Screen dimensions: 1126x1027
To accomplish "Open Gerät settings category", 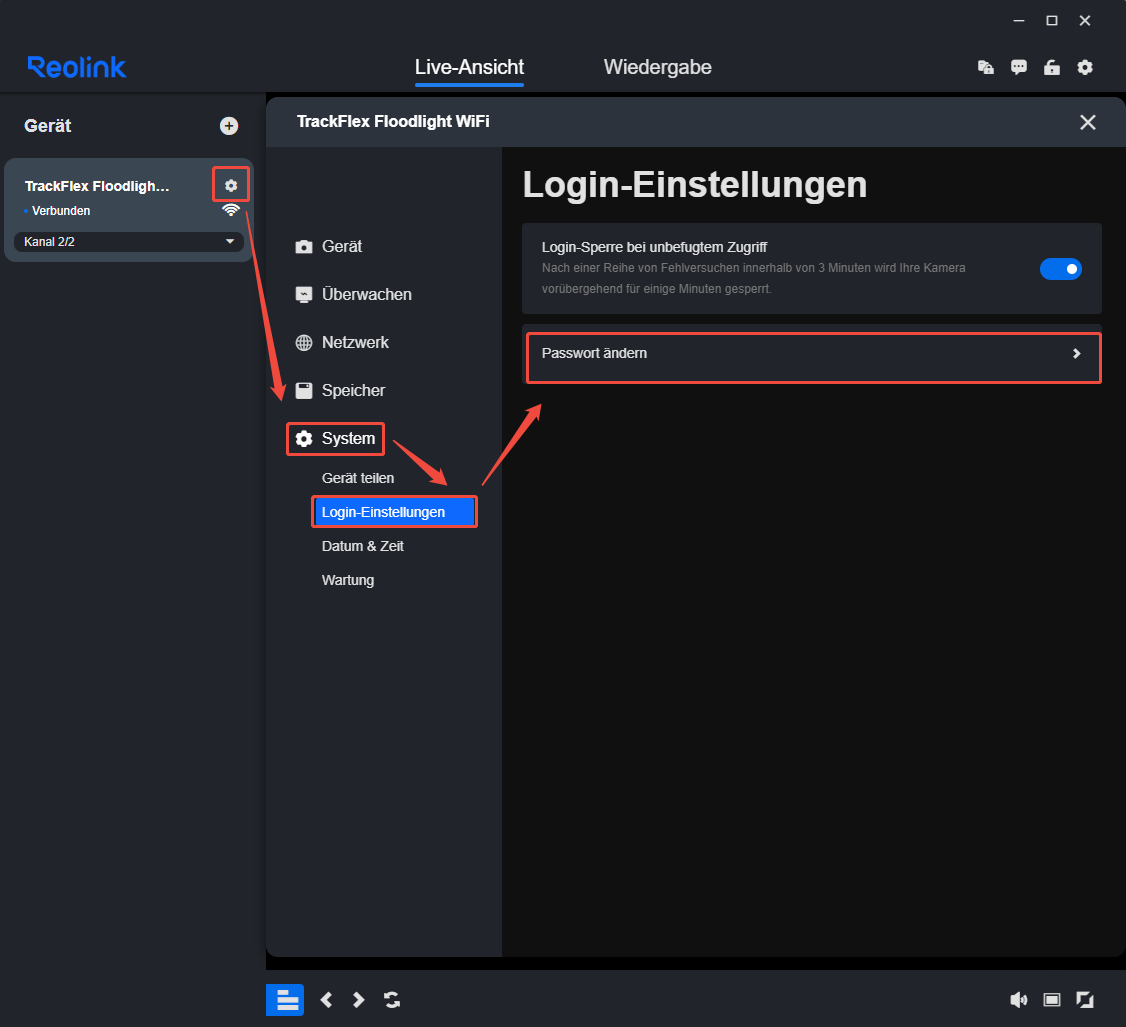I will 342,246.
